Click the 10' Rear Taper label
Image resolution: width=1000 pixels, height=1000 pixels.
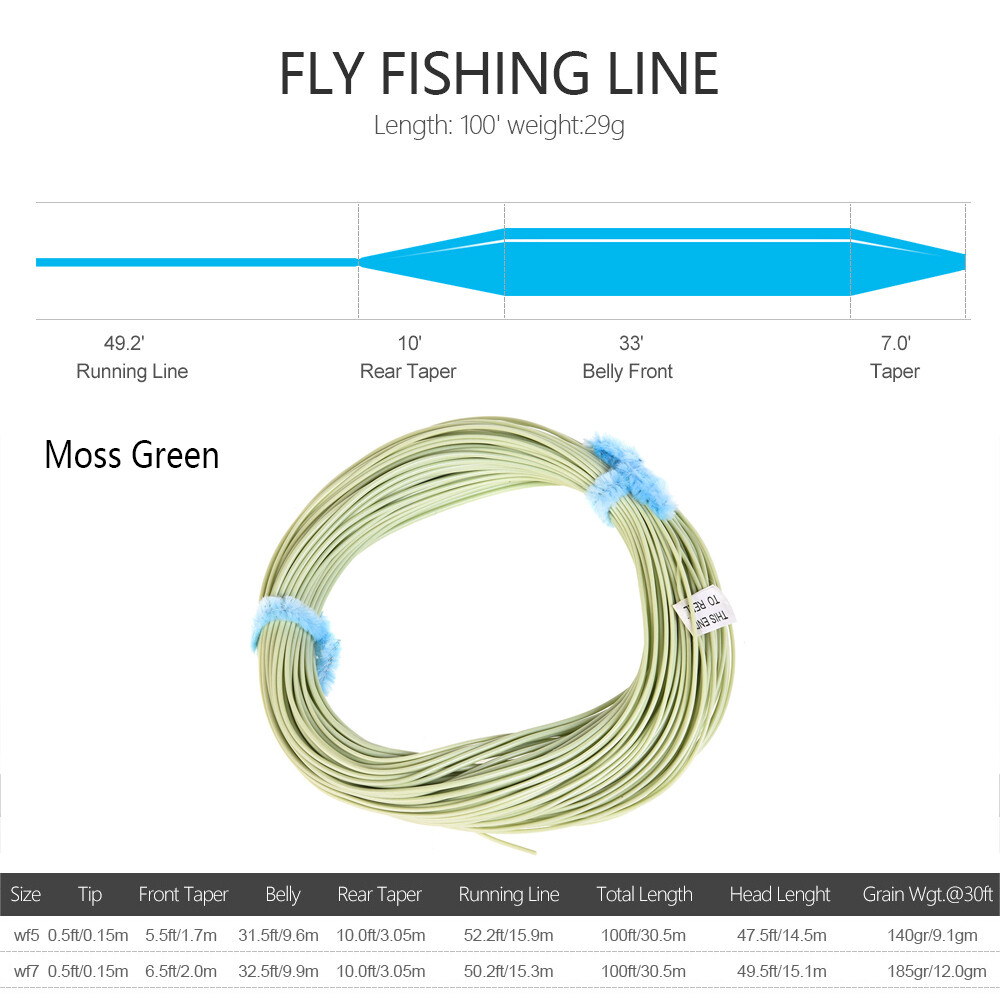coord(408,357)
